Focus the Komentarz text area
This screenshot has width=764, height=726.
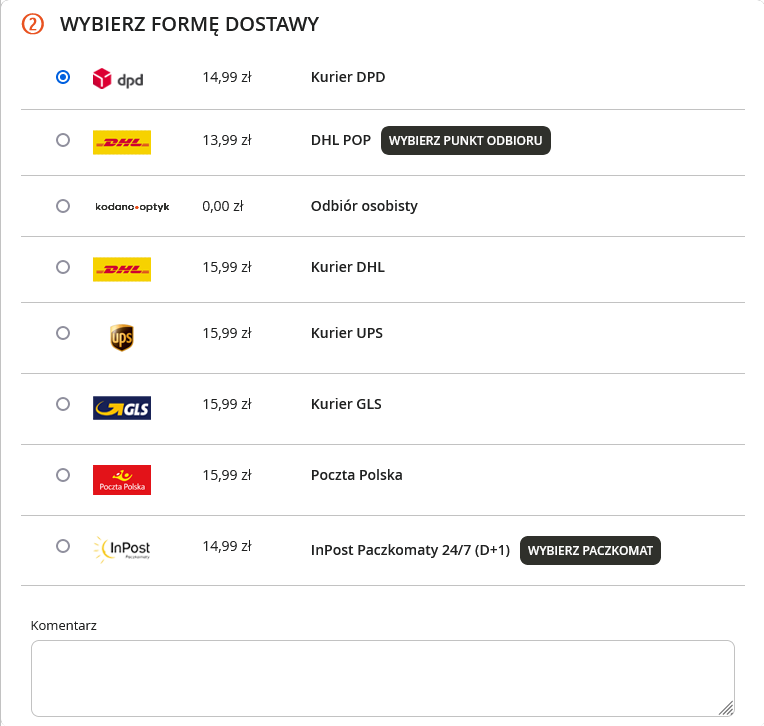[382, 678]
